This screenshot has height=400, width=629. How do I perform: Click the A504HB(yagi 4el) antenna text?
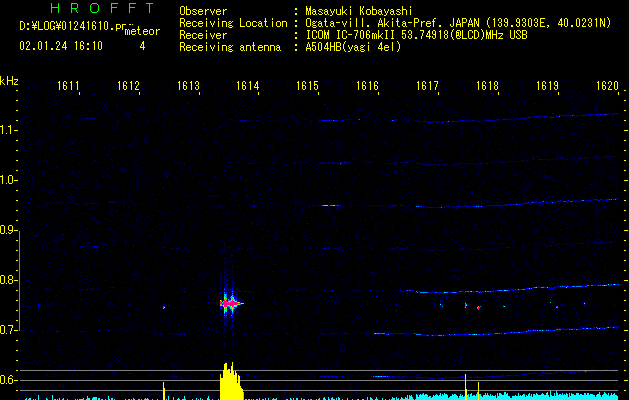pos(353,47)
